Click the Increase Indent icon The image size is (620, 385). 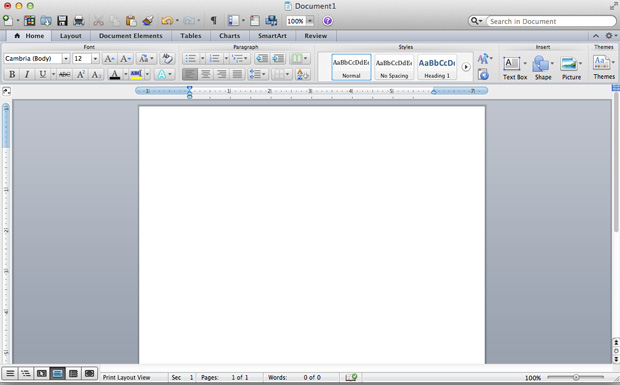[278, 59]
